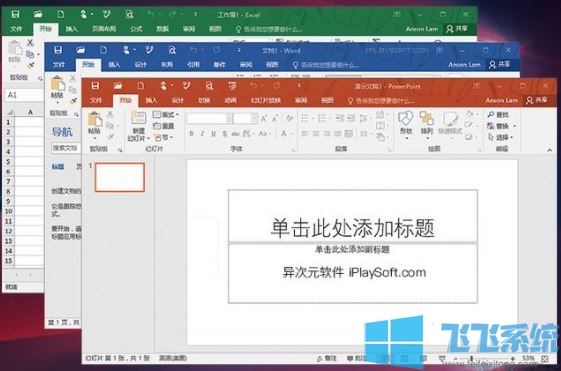Click the Share (共享) button in Word
This screenshot has width=561, height=371.
[500, 65]
